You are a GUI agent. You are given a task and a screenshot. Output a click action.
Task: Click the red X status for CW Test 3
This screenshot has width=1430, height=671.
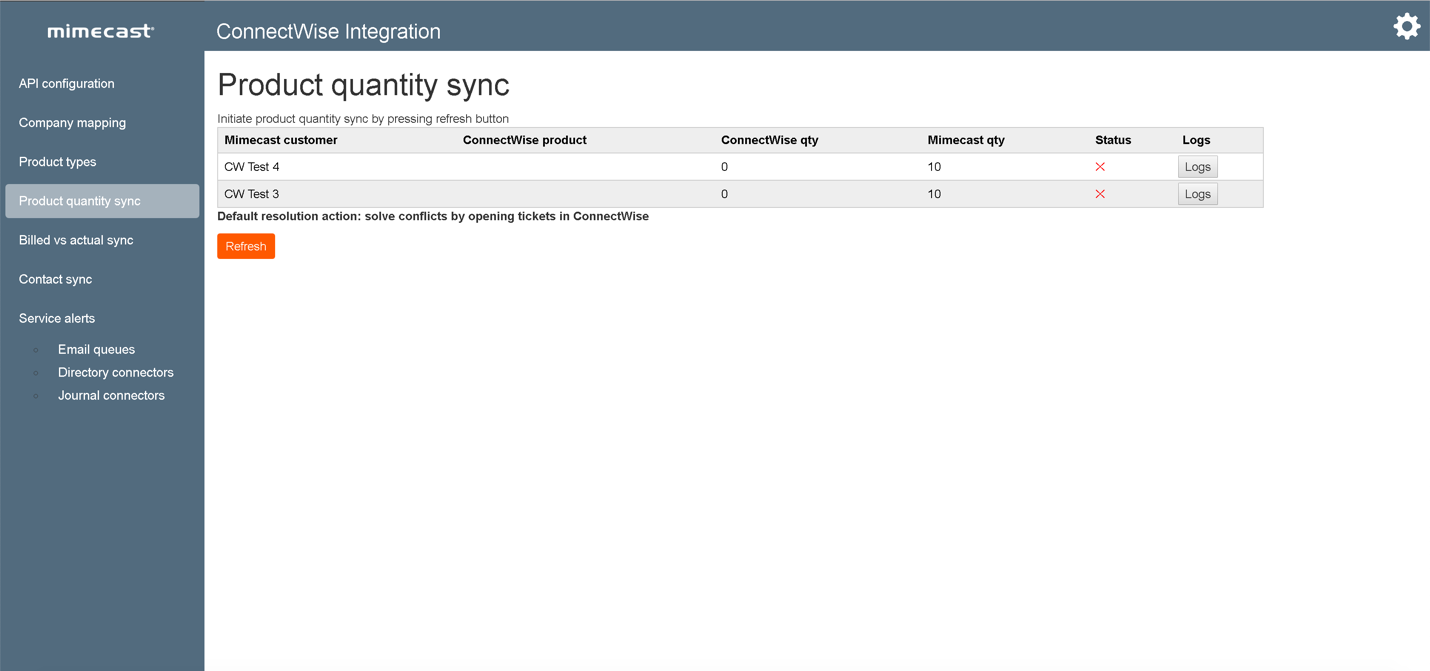(x=1100, y=193)
